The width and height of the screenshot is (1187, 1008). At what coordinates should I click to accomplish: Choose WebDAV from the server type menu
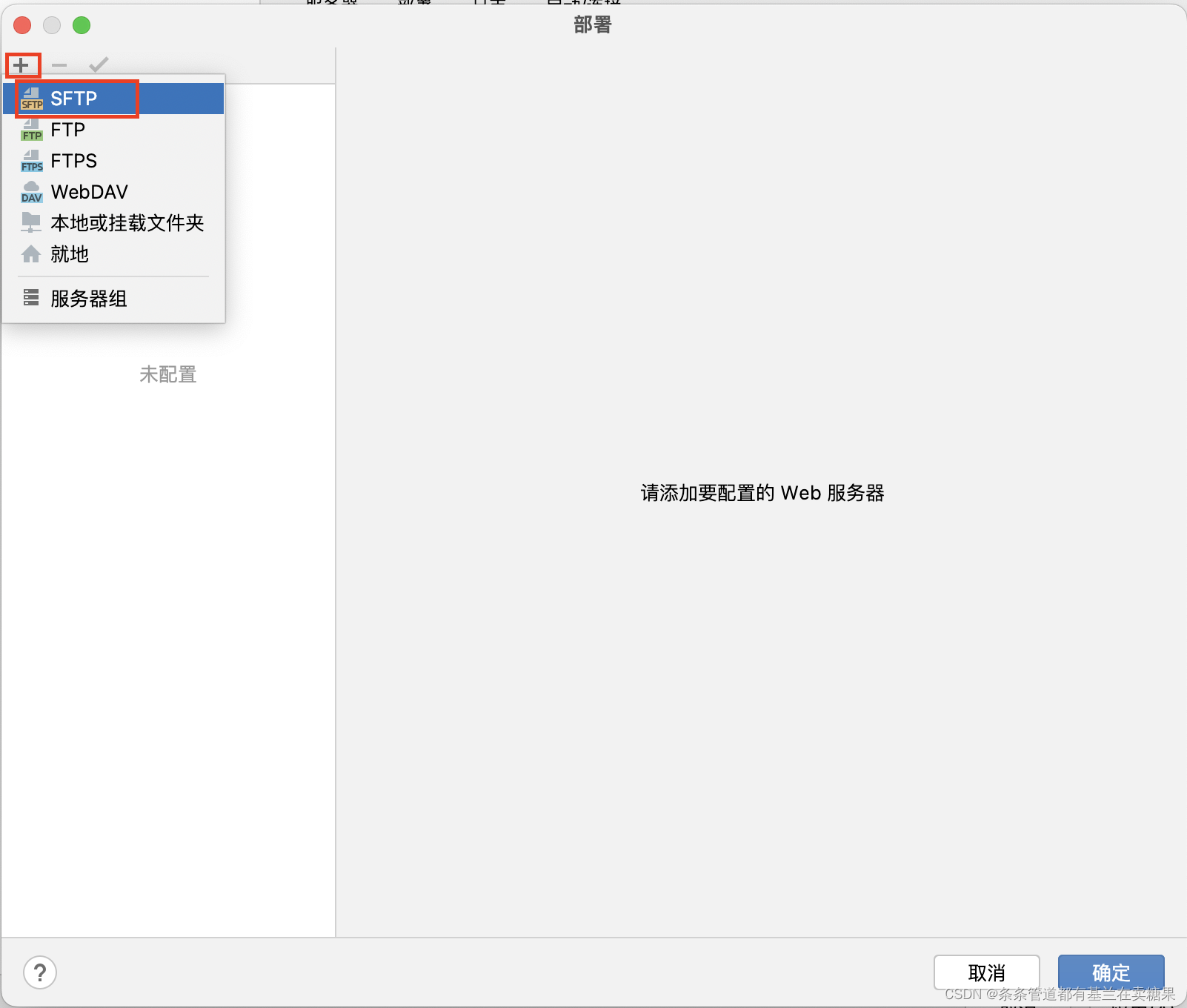tap(113, 192)
